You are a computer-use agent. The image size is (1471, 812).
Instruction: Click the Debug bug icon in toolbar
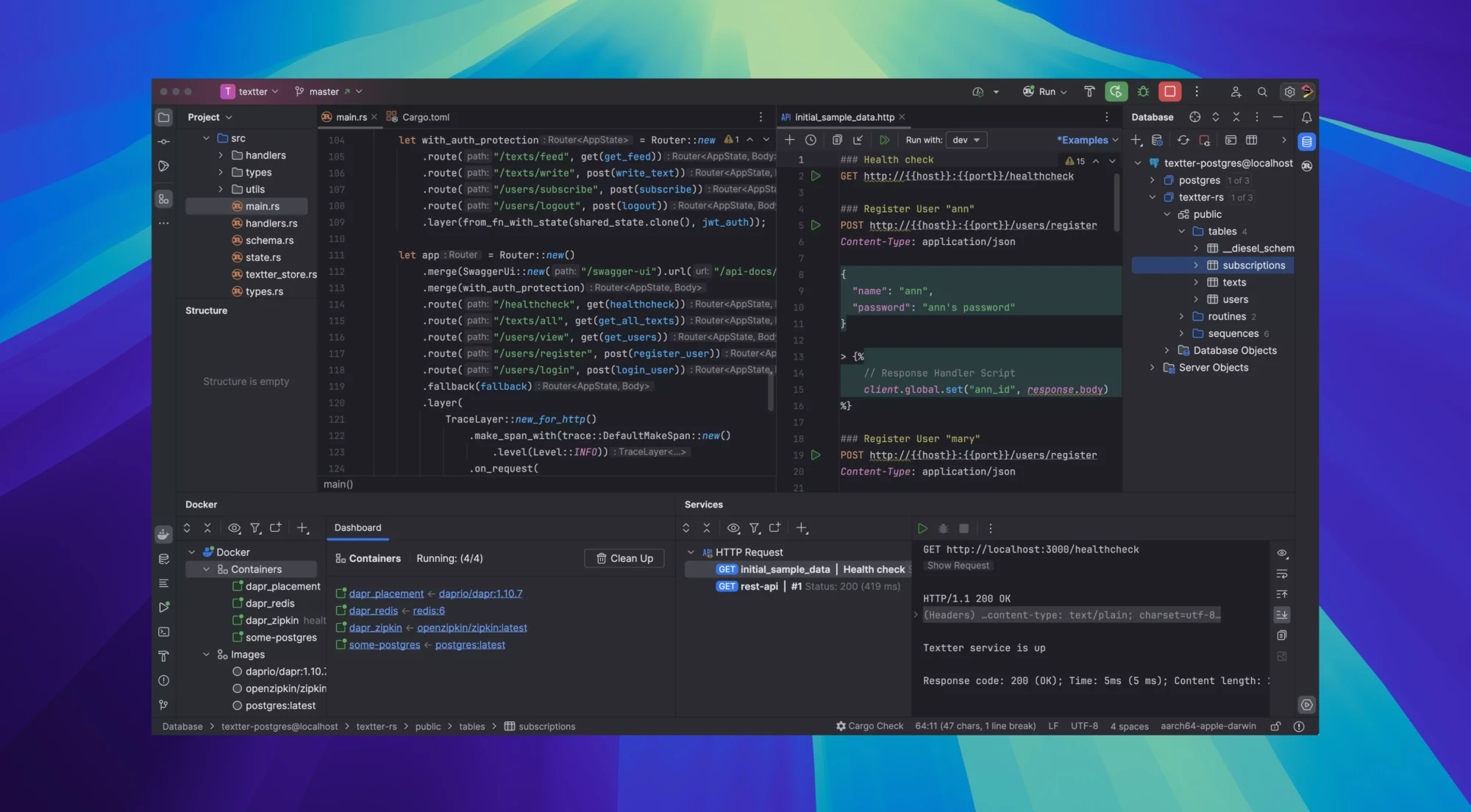pos(1143,91)
